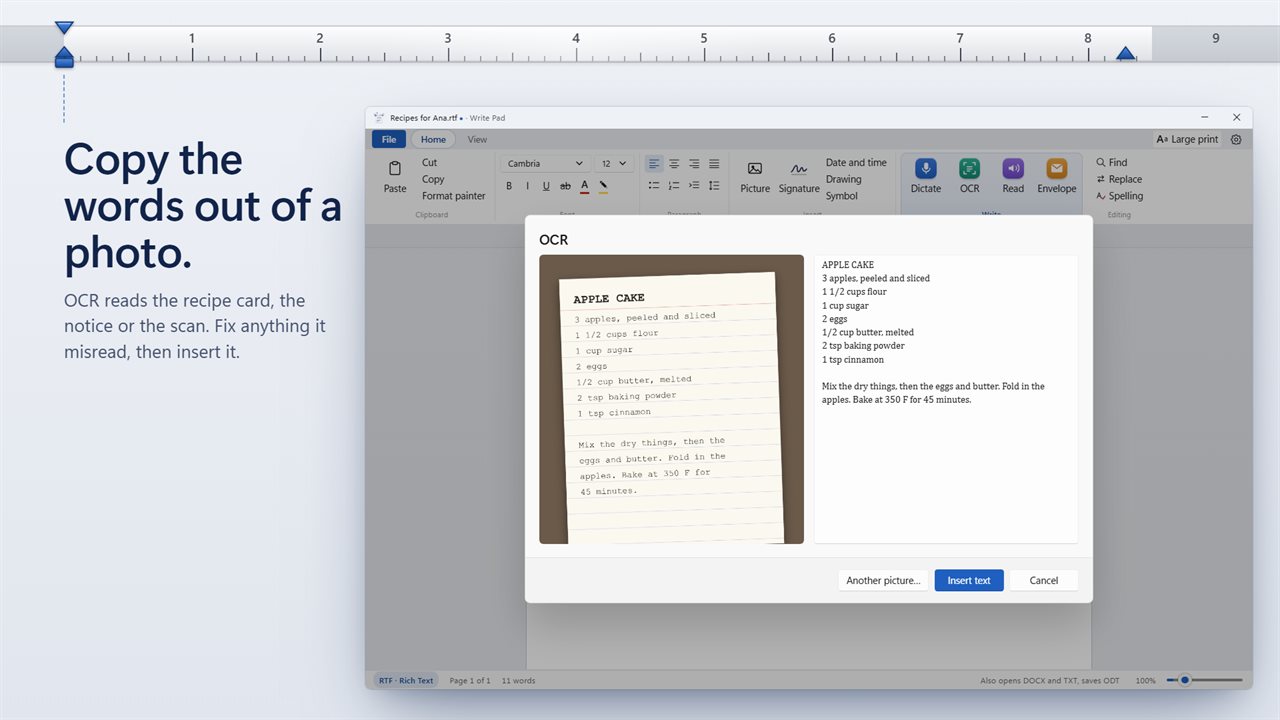Center align text
This screenshot has width=1280, height=720.
click(x=674, y=163)
